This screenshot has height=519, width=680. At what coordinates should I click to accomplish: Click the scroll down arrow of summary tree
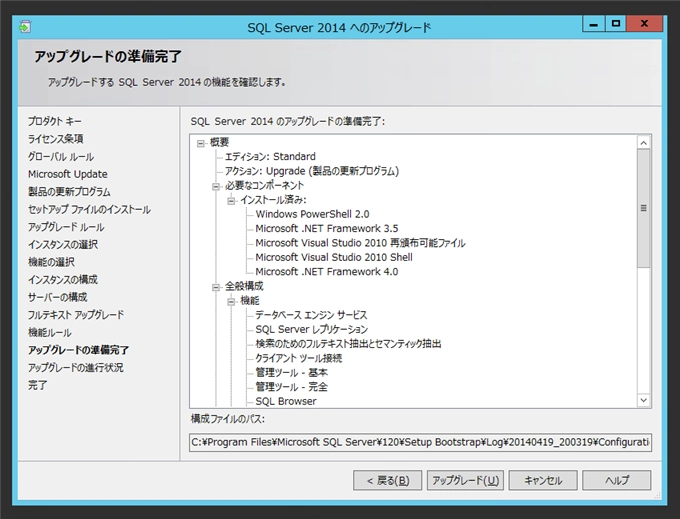644,400
